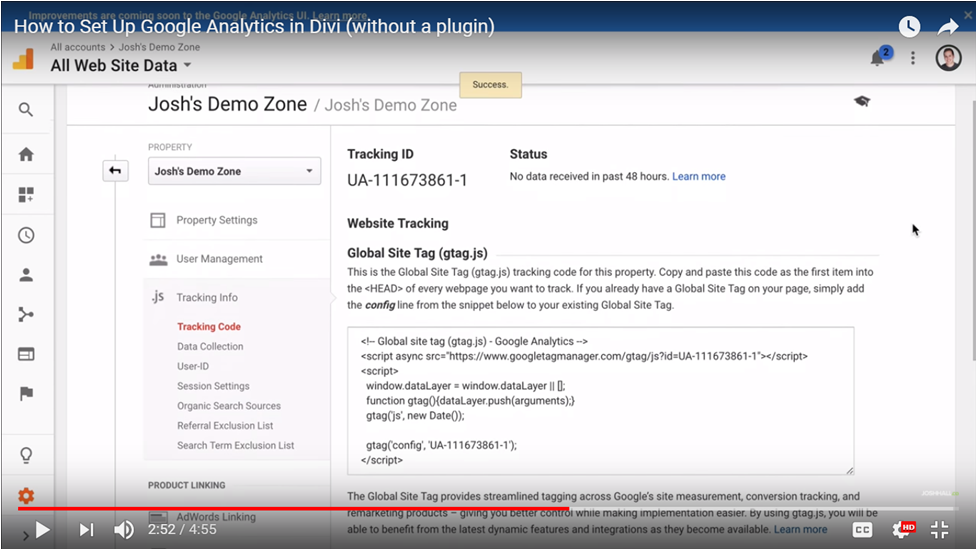Screen dimensions: 977x550
Task: Click the graduation cap education icon
Action: tap(861, 101)
